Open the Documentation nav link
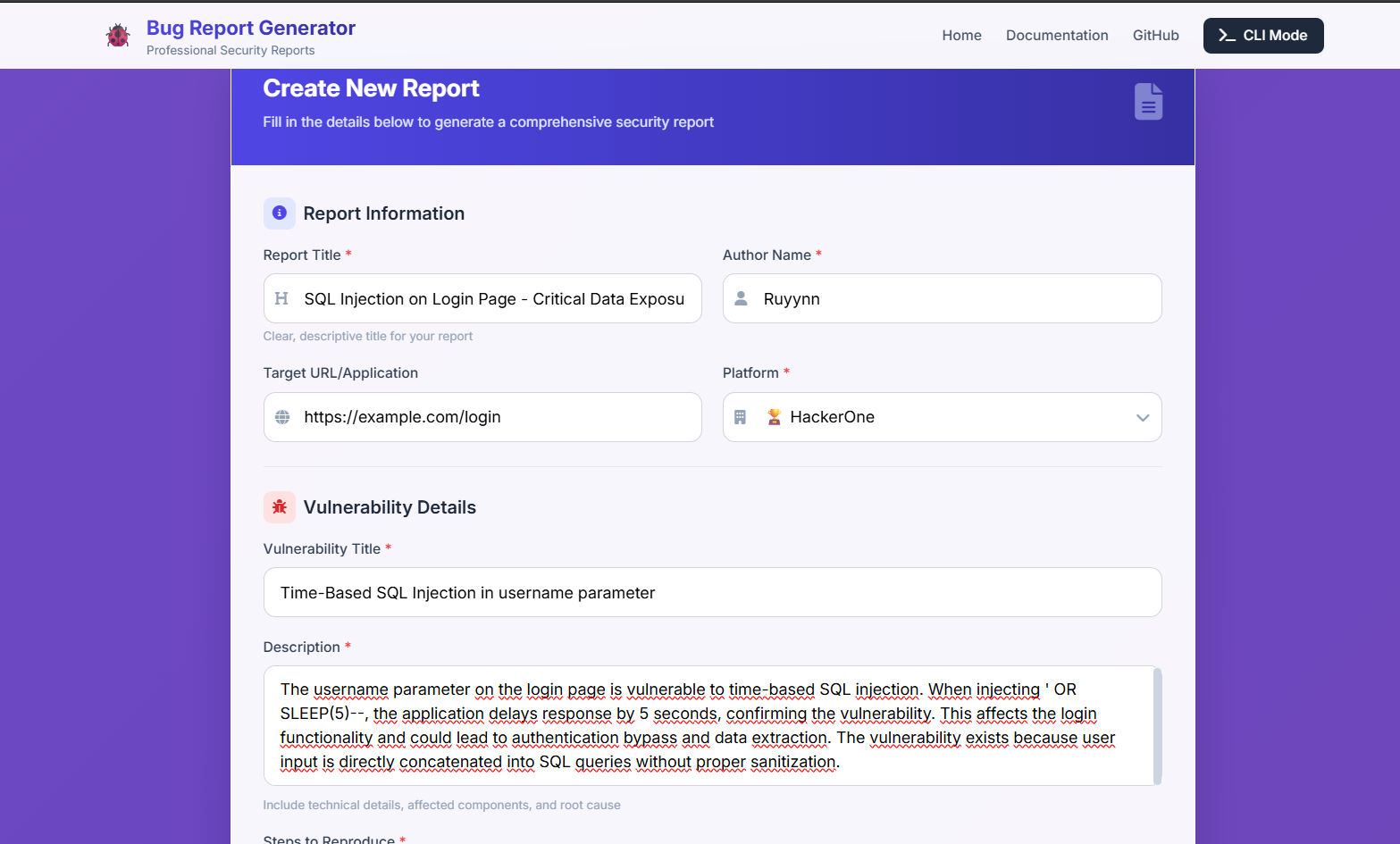This screenshot has width=1400, height=844. tap(1057, 36)
